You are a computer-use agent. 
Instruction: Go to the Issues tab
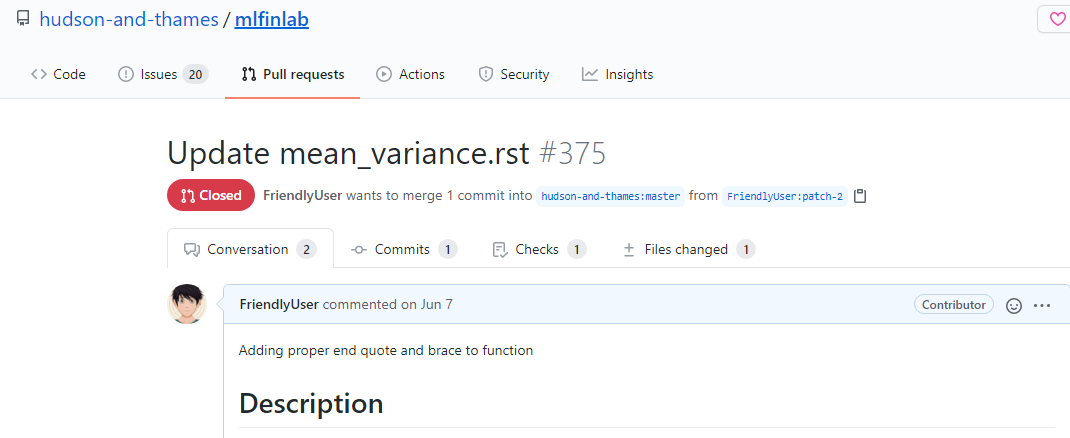pos(162,74)
